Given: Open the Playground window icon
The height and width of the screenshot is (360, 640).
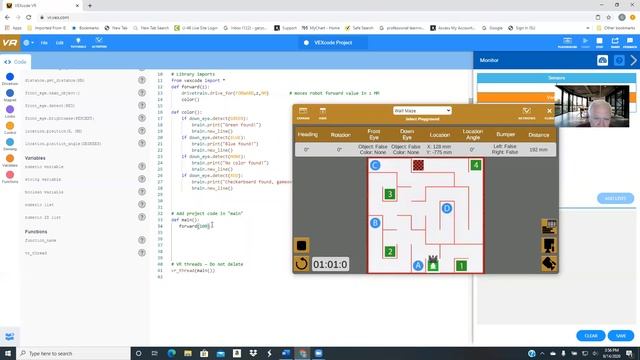Looking at the screenshot, I should 567,42.
